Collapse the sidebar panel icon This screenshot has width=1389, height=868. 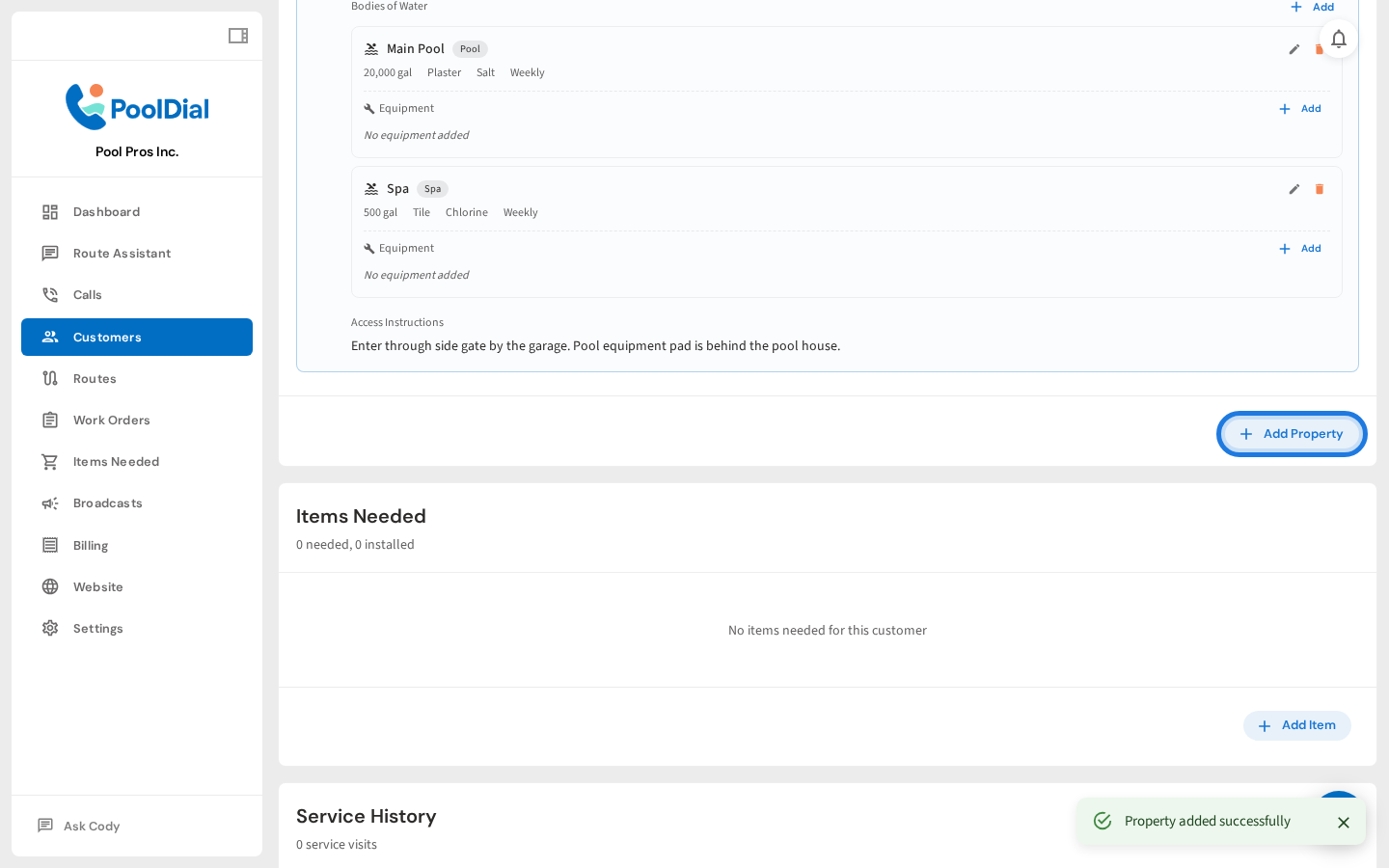coord(237,36)
